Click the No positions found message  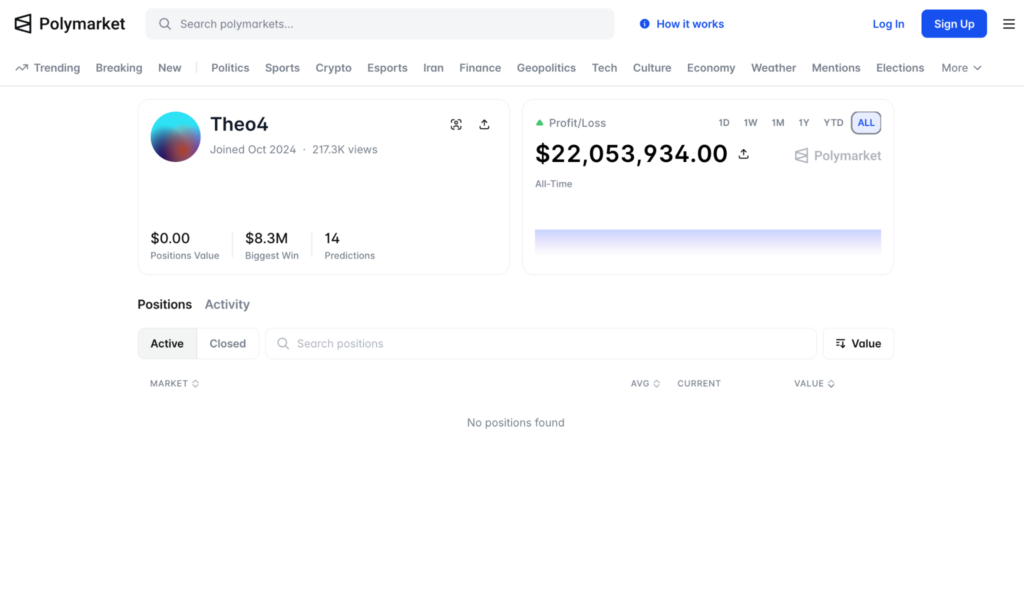pyautogui.click(x=515, y=422)
